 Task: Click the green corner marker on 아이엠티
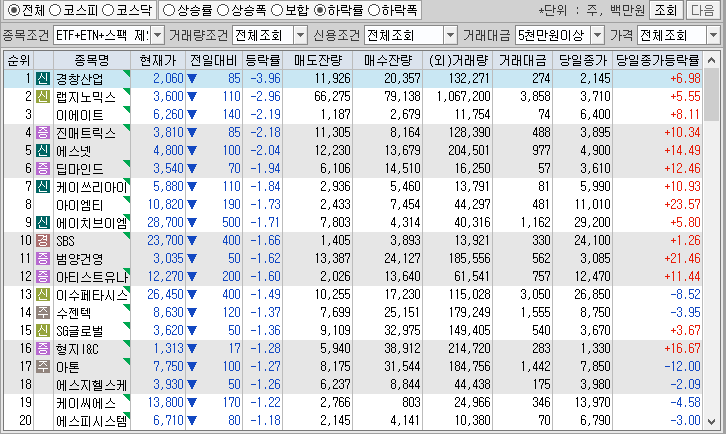coord(127,199)
